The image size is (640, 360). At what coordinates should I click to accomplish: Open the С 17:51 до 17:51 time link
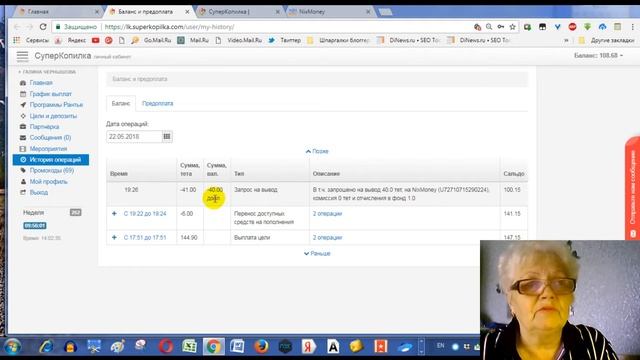[145, 237]
